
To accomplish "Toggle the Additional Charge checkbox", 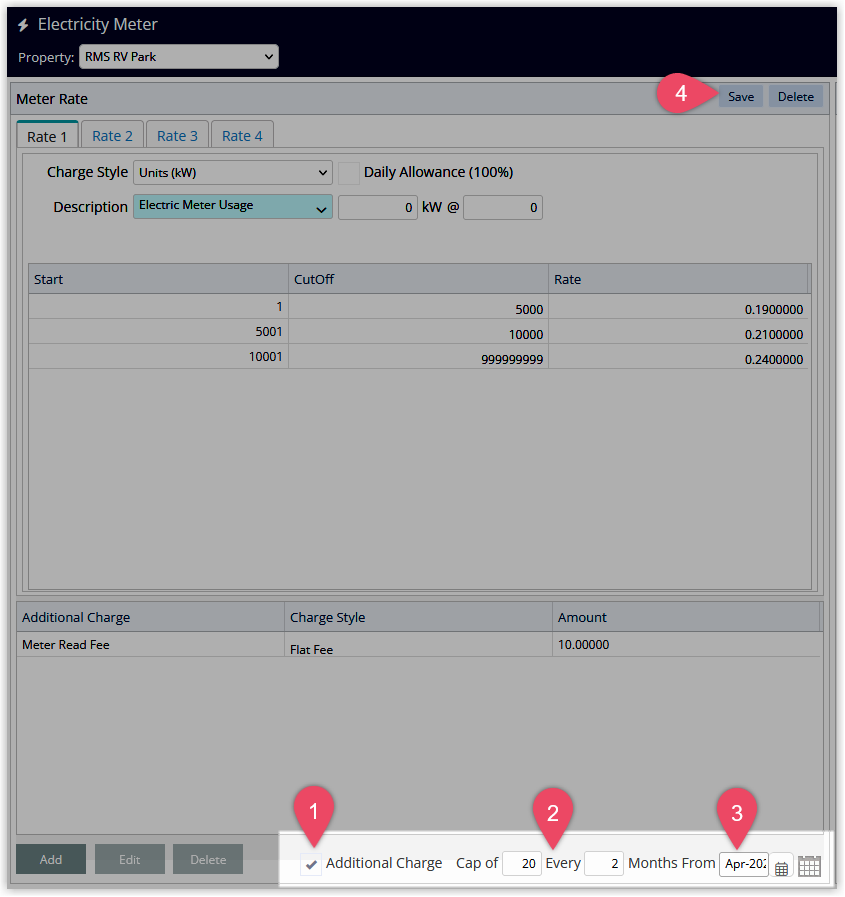I will (x=312, y=865).
